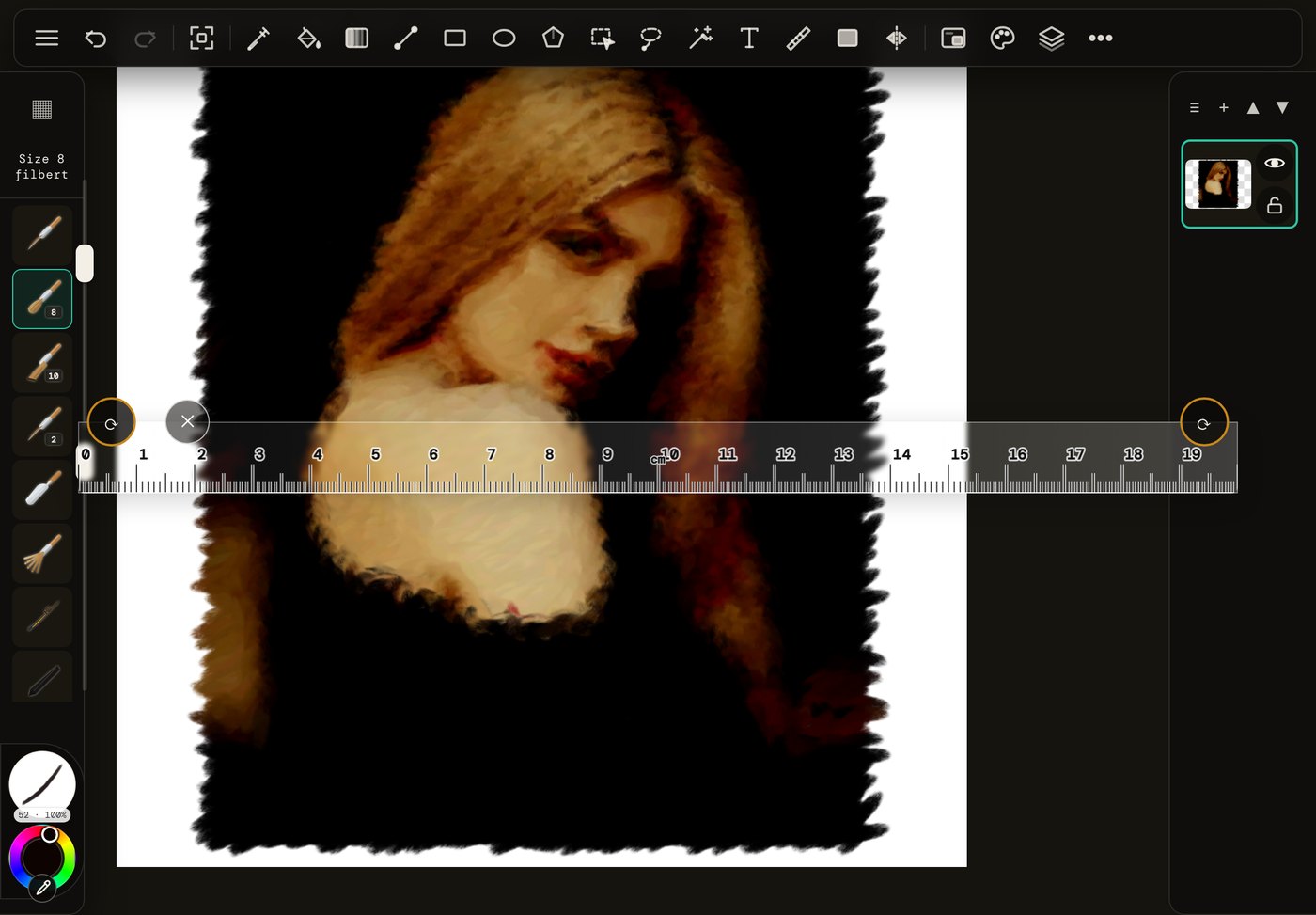Screen dimensions: 1316x915
Task: Select the rectangular selection tool
Action: pyautogui.click(x=603, y=39)
